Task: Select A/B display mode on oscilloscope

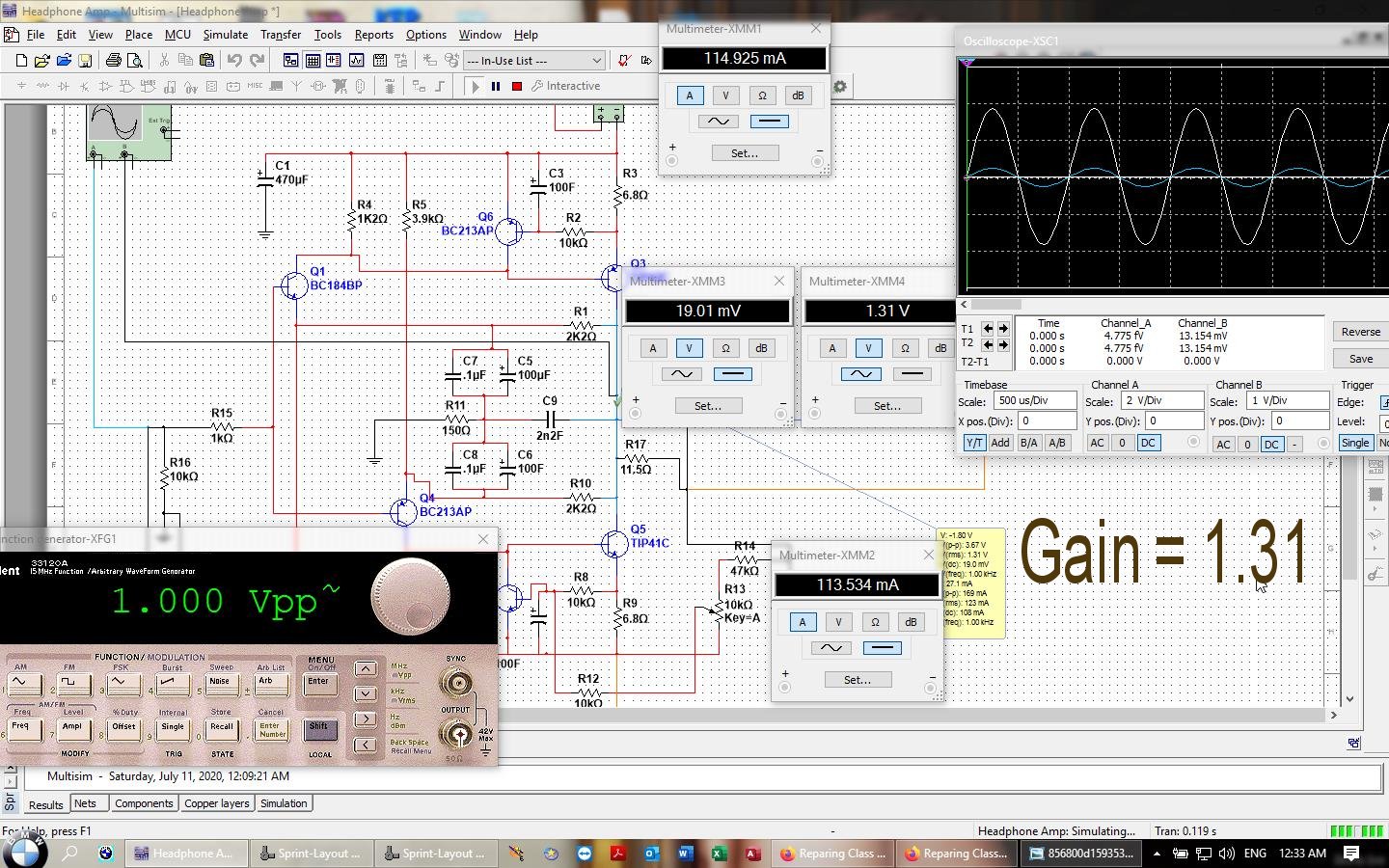Action: [1057, 443]
